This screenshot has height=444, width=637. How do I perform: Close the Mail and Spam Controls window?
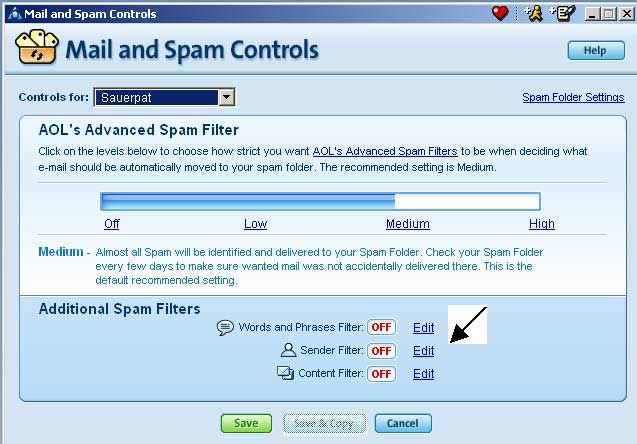pos(626,14)
